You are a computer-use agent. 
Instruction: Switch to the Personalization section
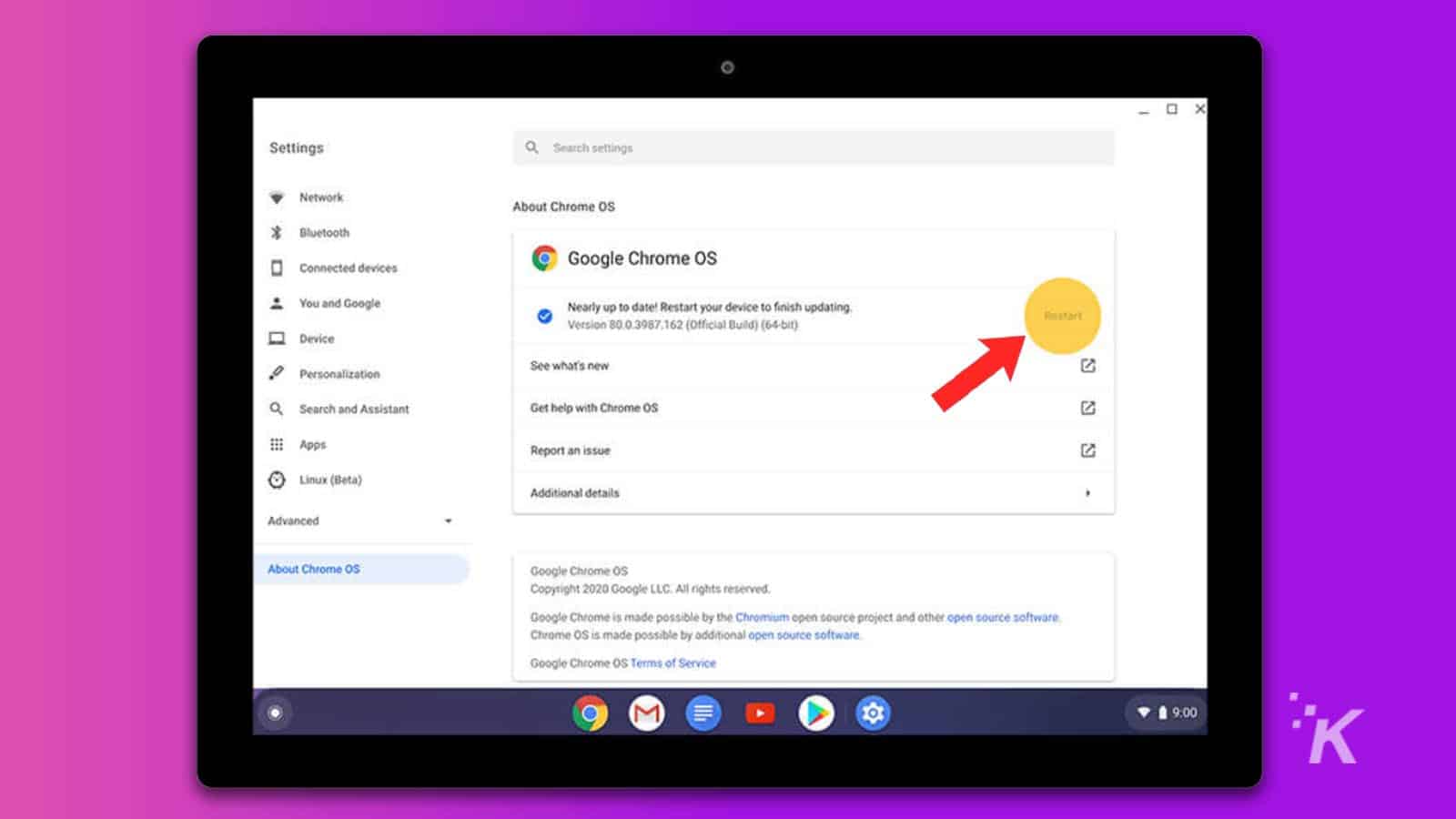339,373
